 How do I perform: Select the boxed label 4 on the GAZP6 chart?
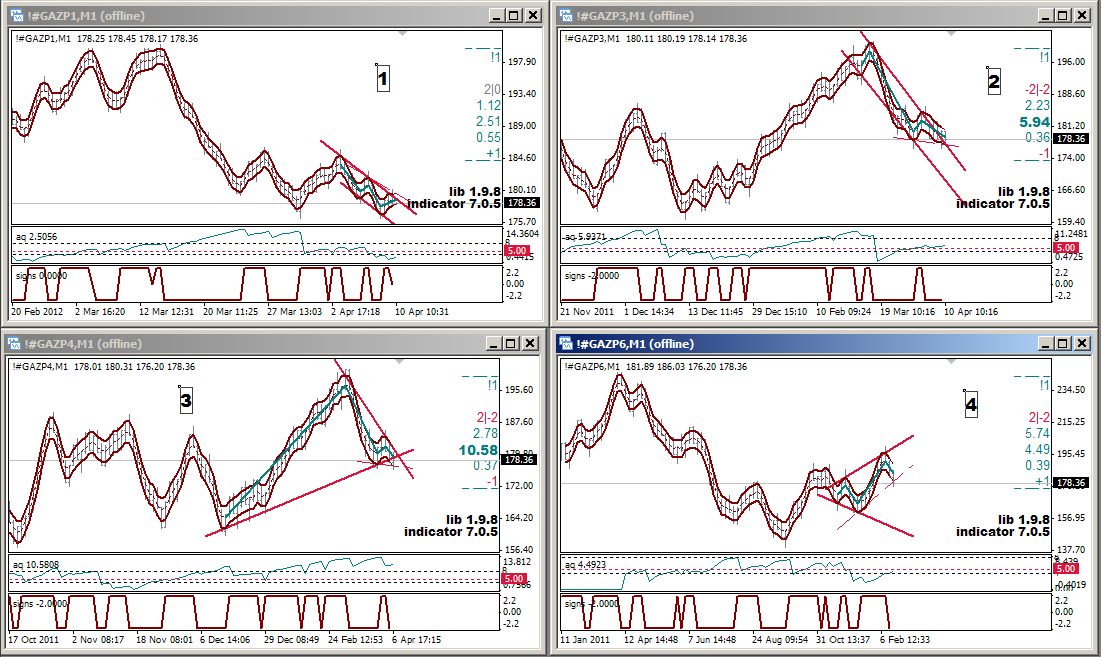click(971, 405)
